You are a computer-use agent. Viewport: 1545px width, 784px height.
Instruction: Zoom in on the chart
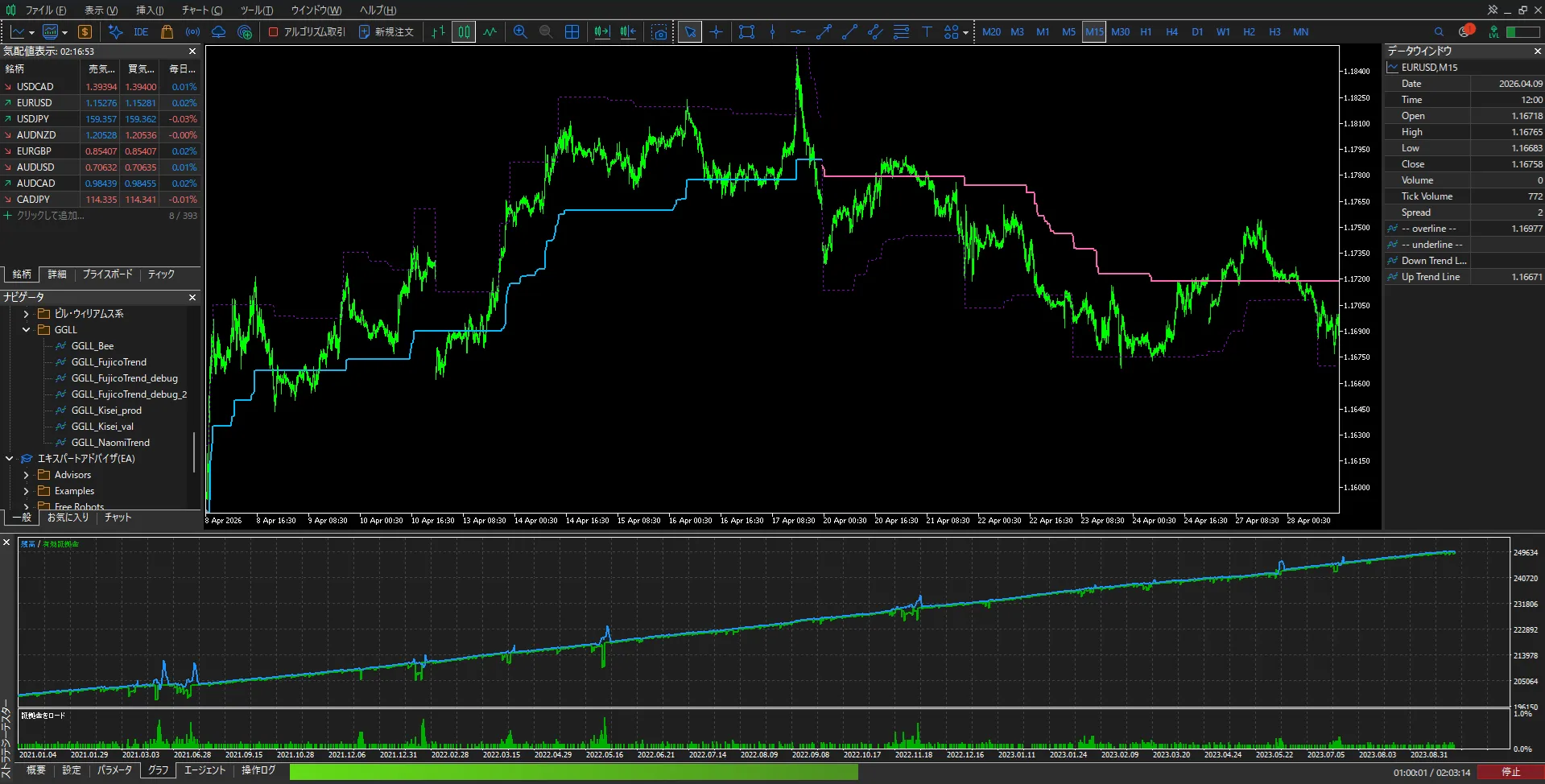click(x=520, y=32)
